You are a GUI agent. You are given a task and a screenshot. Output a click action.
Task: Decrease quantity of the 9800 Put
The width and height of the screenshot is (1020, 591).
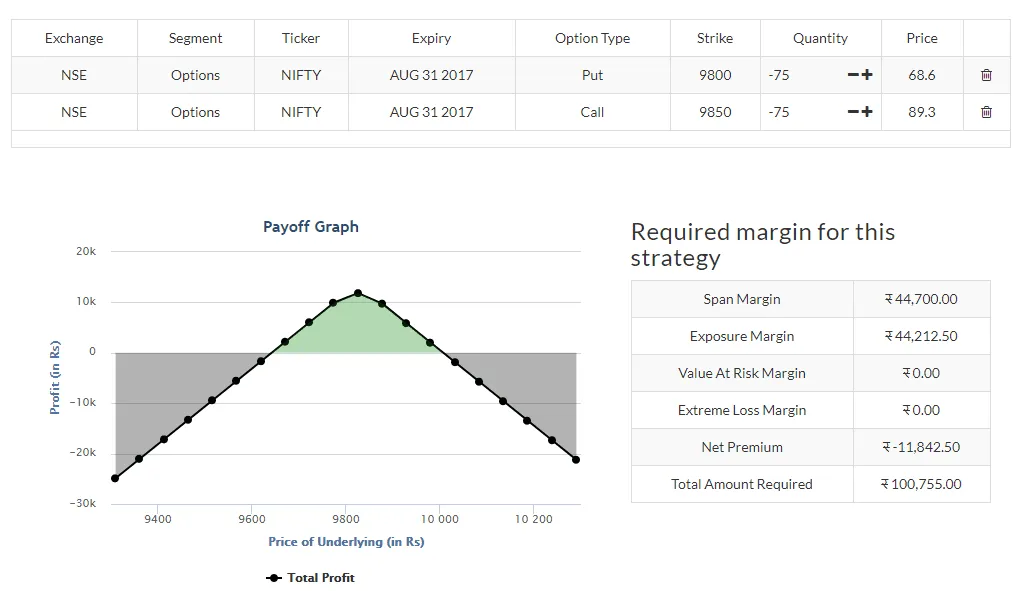pos(853,75)
